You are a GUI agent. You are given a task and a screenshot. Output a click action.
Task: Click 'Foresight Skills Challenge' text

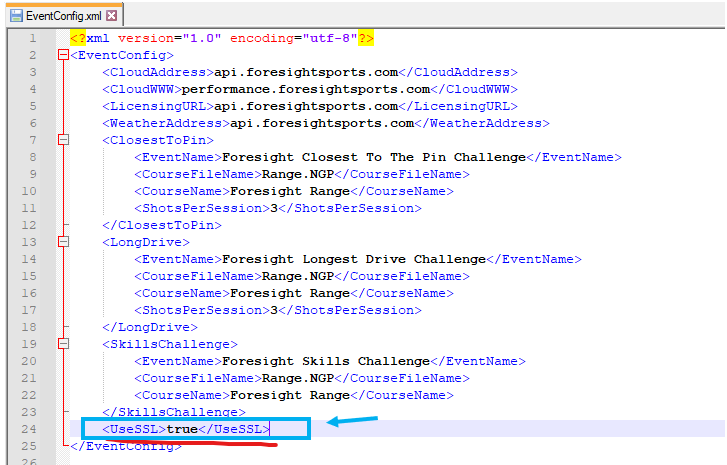pos(326,361)
